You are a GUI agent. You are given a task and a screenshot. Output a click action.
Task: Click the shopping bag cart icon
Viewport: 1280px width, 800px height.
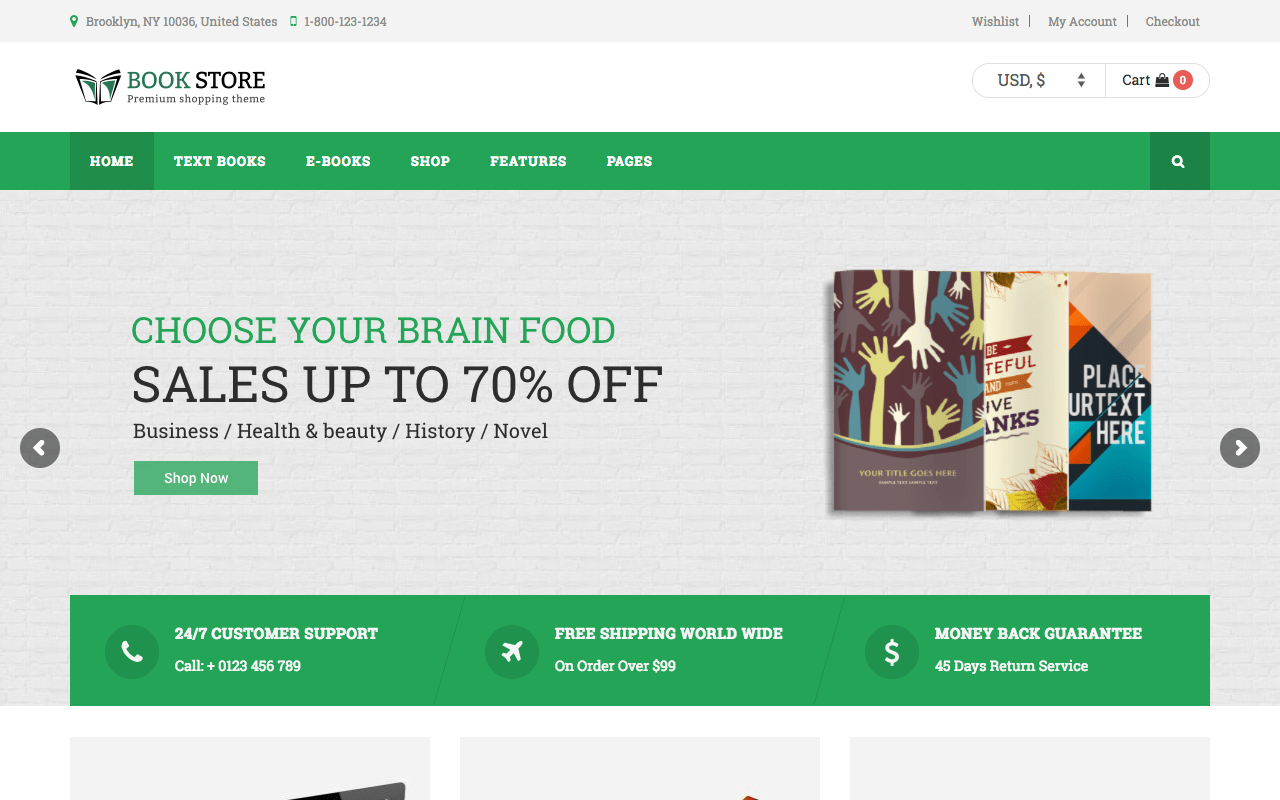[1162, 81]
